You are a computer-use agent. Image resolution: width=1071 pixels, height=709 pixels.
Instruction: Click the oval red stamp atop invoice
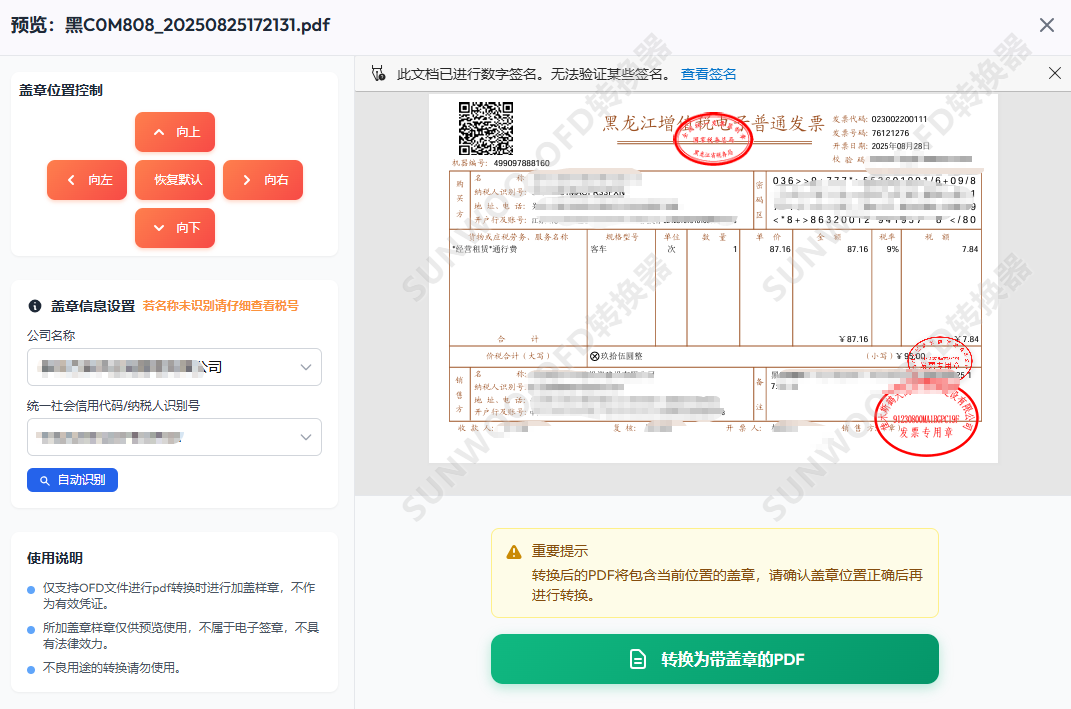[x=713, y=140]
